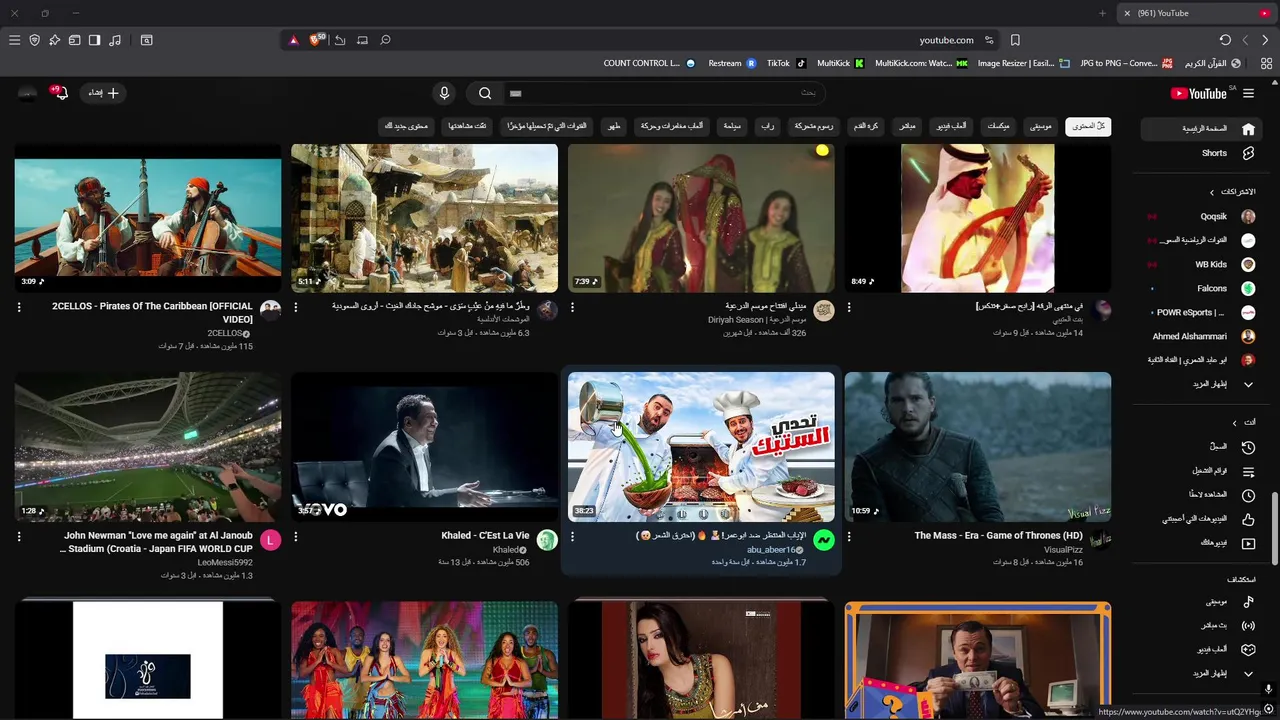
Task: Open the TikTok bookmark
Action: coord(786,63)
